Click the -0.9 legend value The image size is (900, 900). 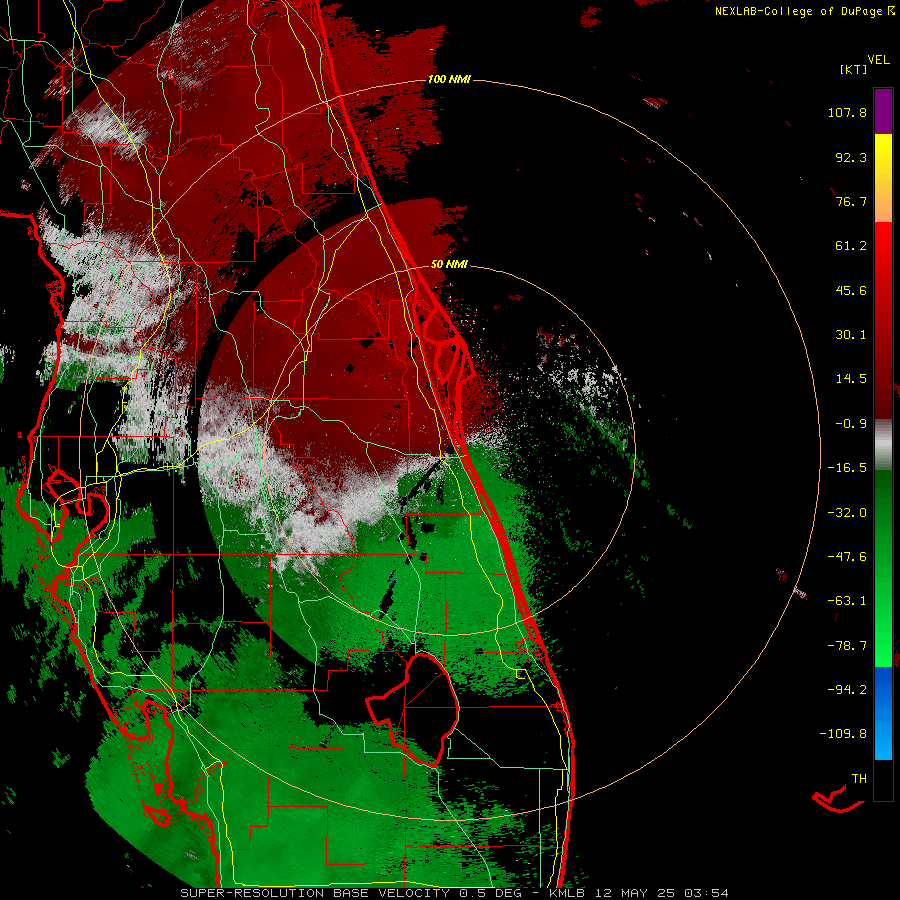tap(851, 424)
